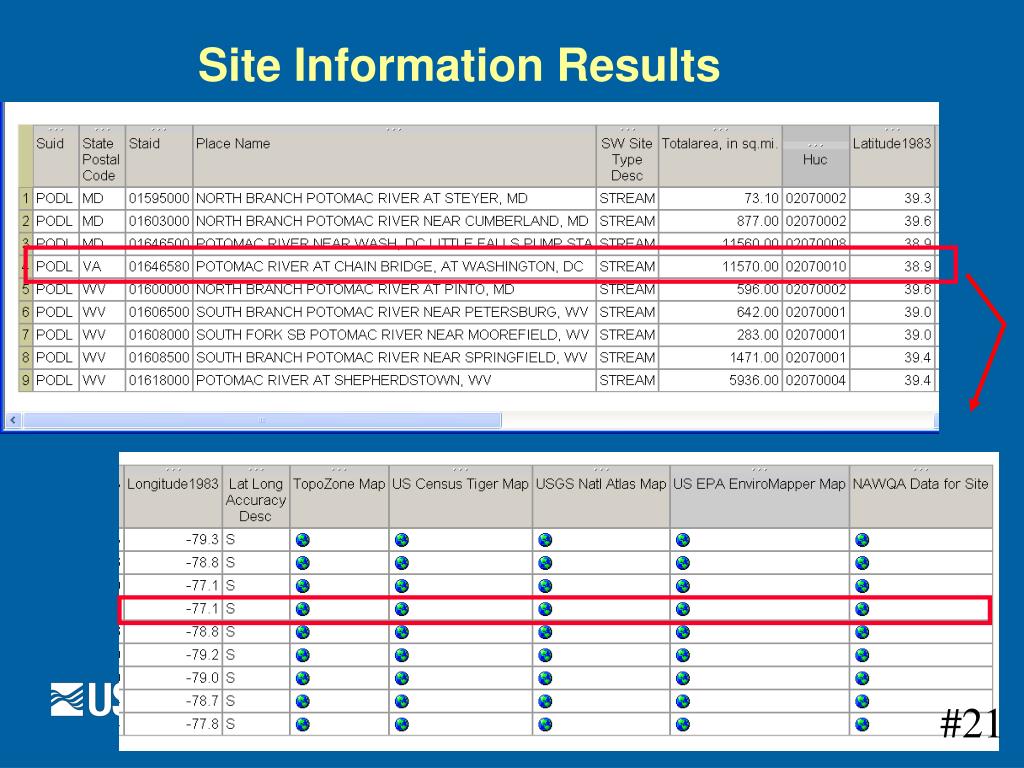Click the Latitude1983 column header

coord(892,156)
